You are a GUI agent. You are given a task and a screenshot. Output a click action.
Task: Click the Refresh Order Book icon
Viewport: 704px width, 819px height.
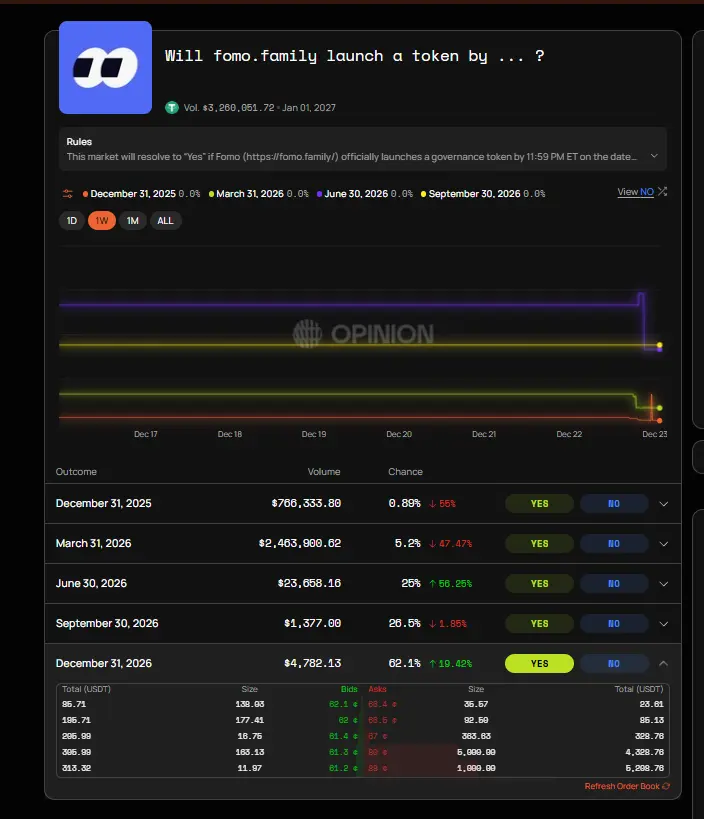(666, 786)
